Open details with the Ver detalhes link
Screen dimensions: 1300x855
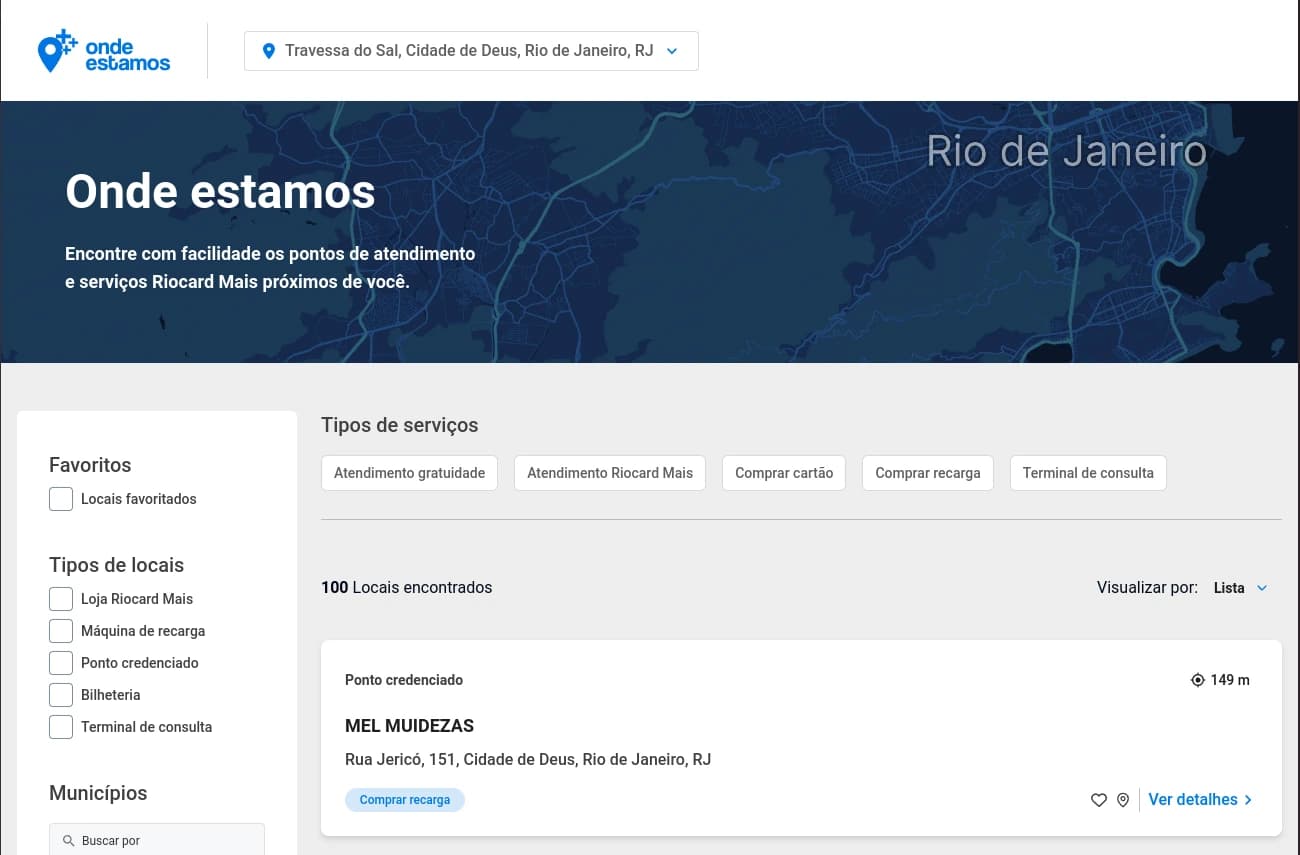[x=1193, y=800]
